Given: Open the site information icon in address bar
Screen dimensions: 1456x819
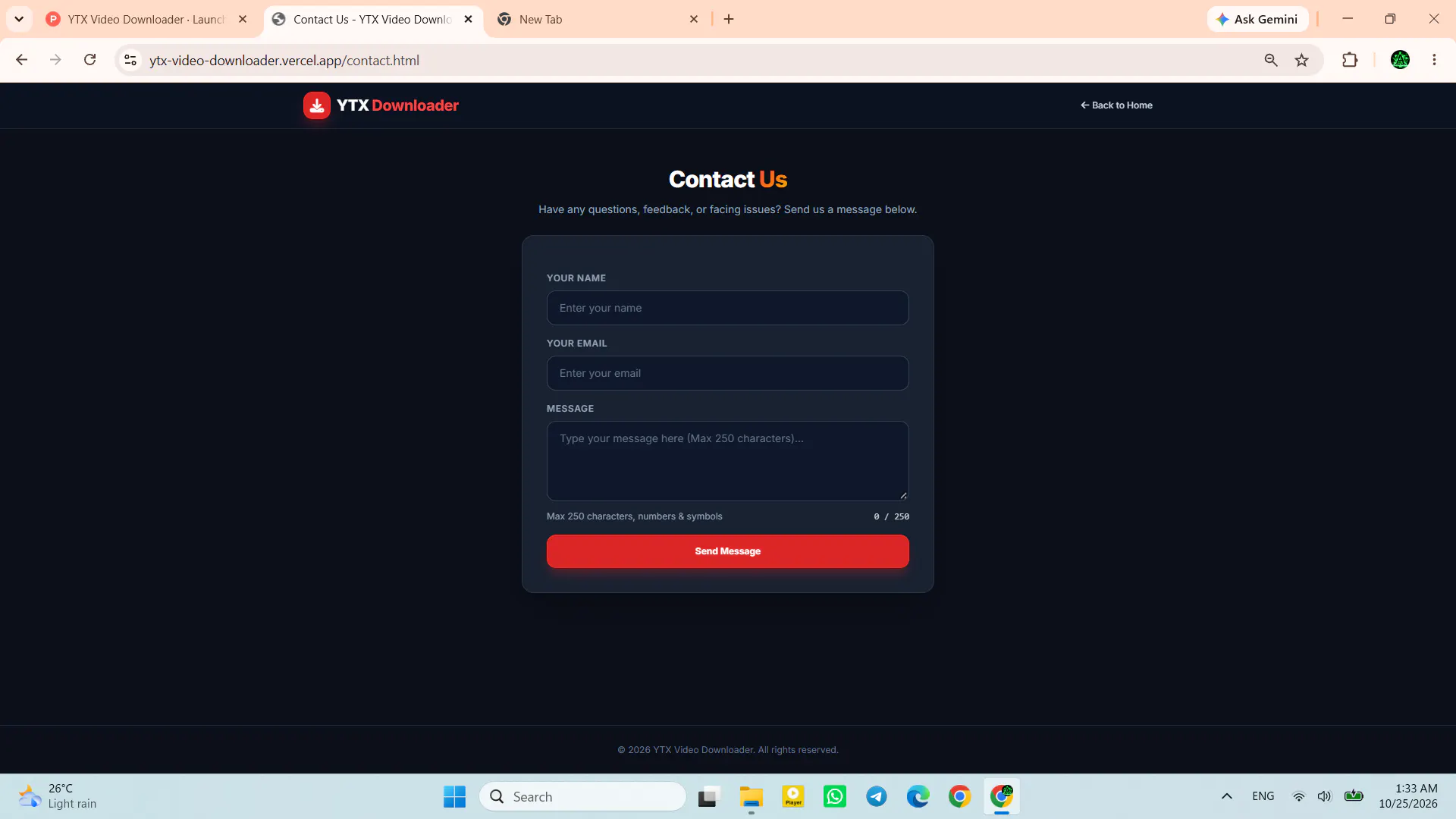Looking at the screenshot, I should click(x=130, y=60).
